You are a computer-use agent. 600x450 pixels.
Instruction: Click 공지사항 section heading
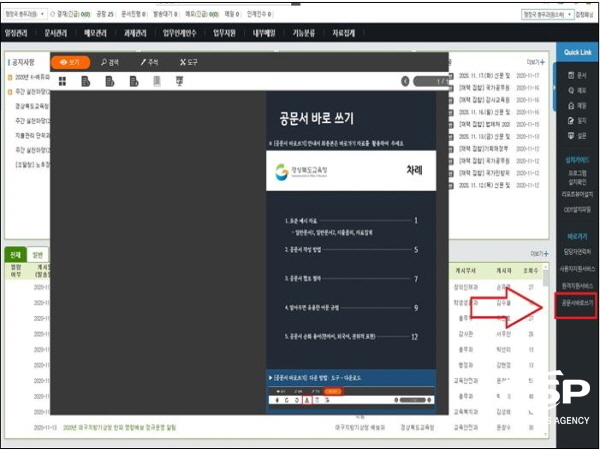pos(23,62)
